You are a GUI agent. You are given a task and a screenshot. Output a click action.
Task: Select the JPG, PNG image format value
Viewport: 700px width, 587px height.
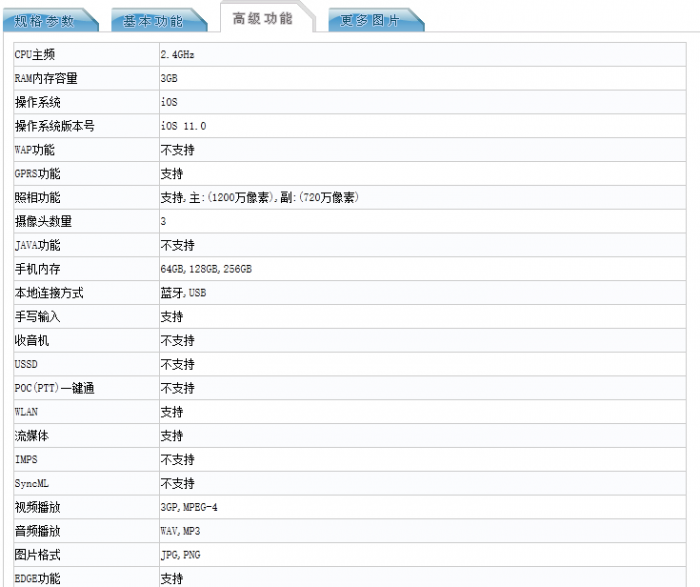pos(180,555)
